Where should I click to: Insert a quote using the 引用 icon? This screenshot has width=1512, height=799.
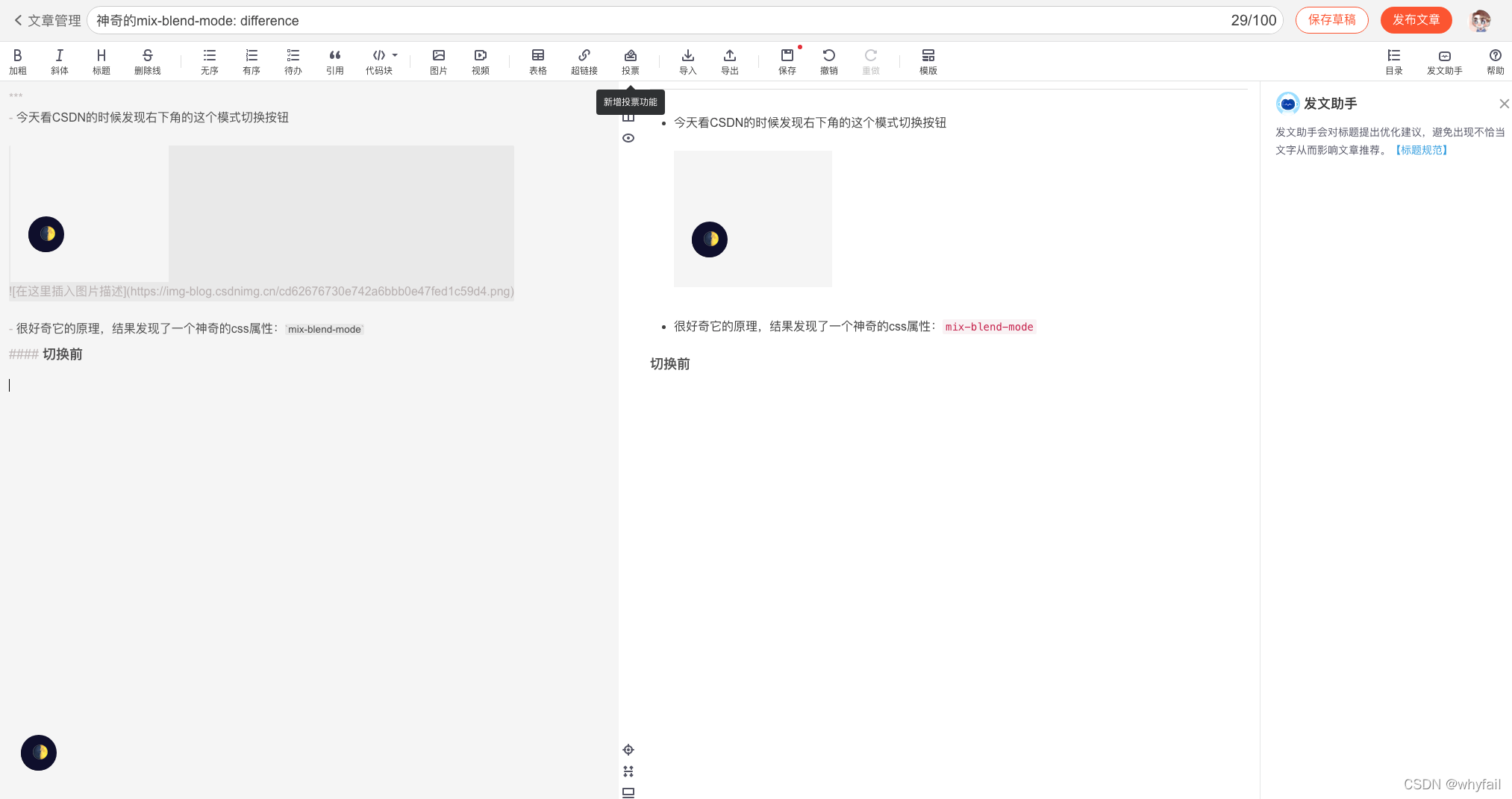point(334,61)
